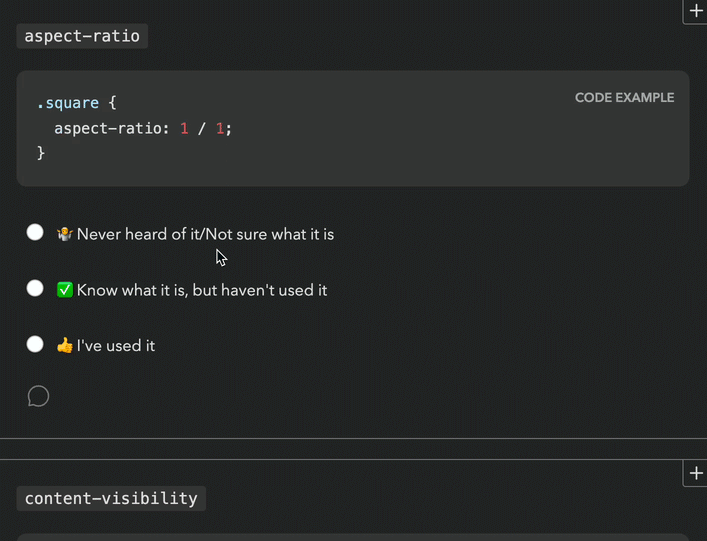Select the 'Know what it is' radio button
The height and width of the screenshot is (541, 707).
(35, 289)
